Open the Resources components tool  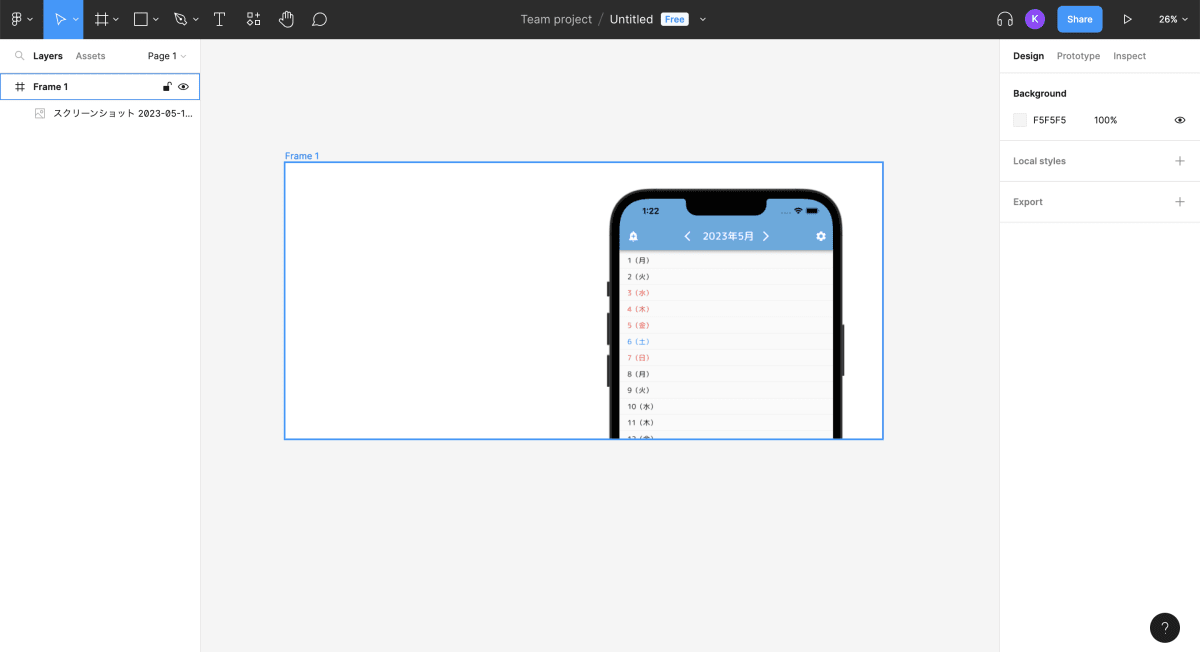tap(253, 19)
